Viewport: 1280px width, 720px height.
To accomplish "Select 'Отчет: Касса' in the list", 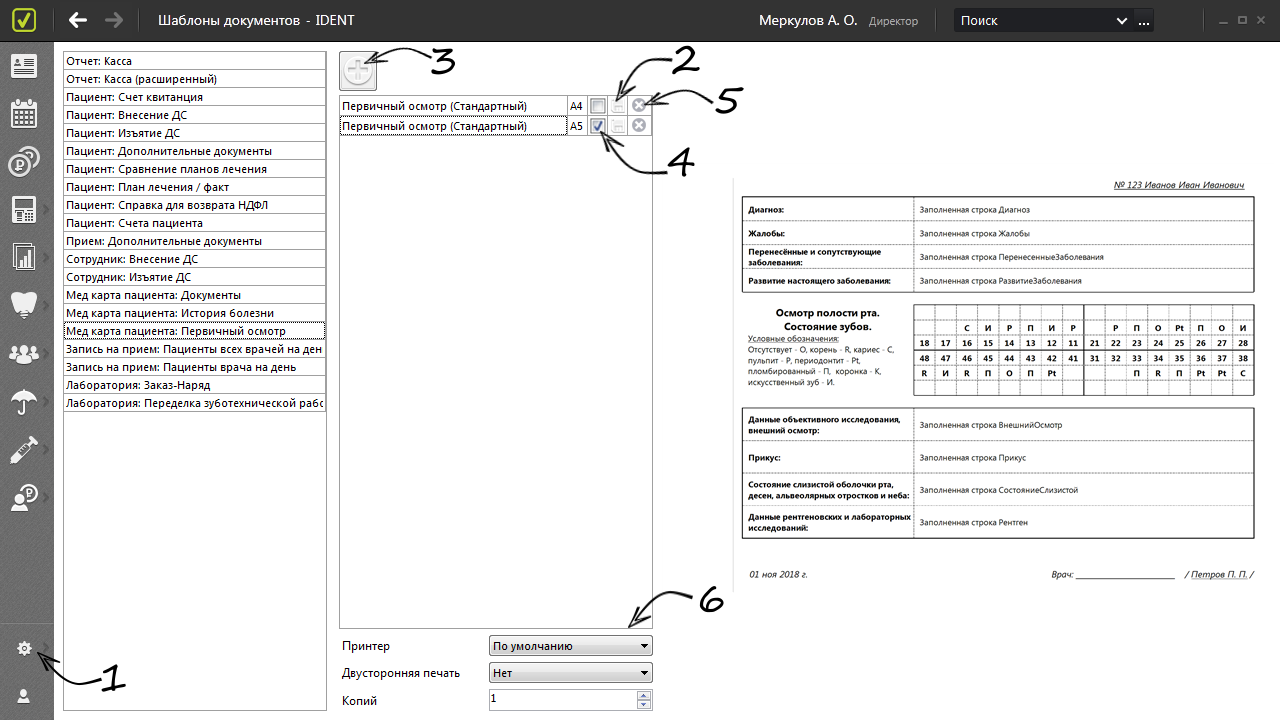I will [x=195, y=61].
